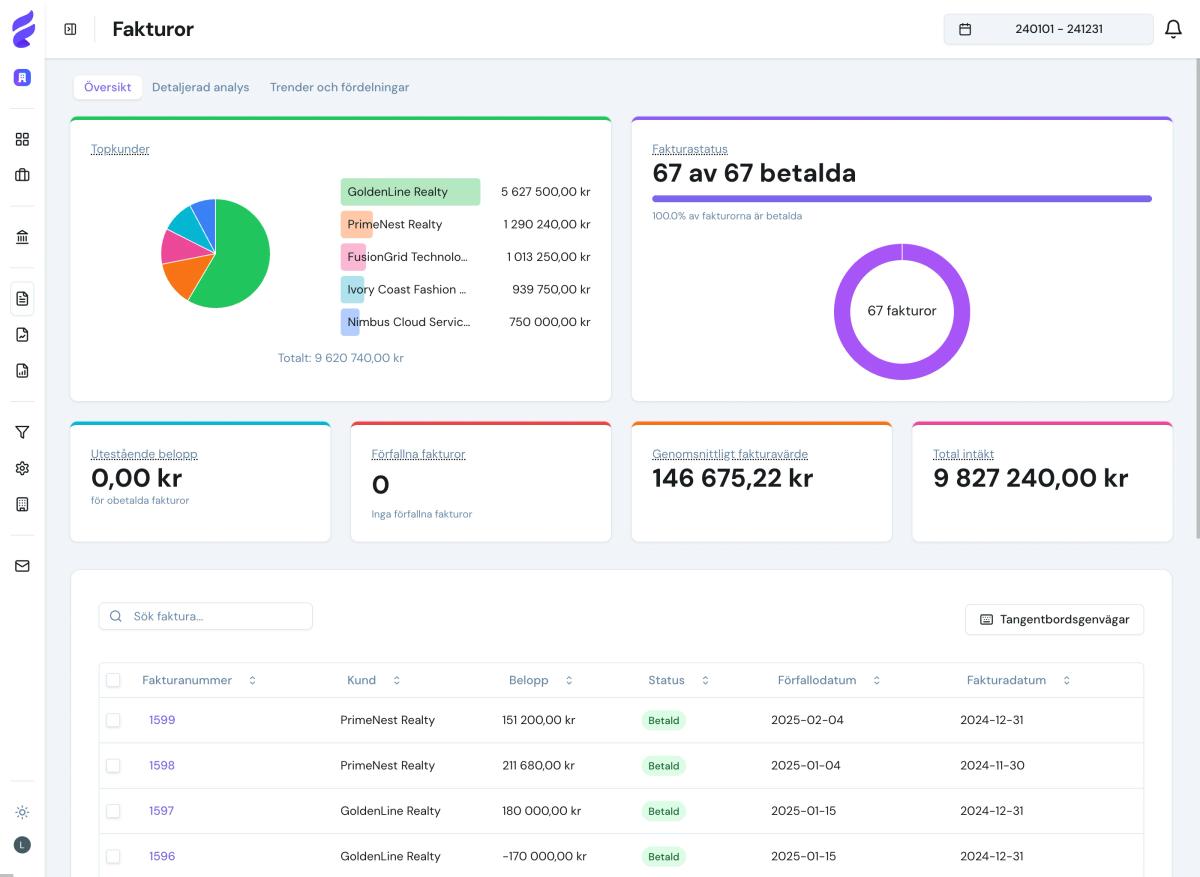Open invoice number 1598 link
The height and width of the screenshot is (877, 1200).
[x=162, y=765]
